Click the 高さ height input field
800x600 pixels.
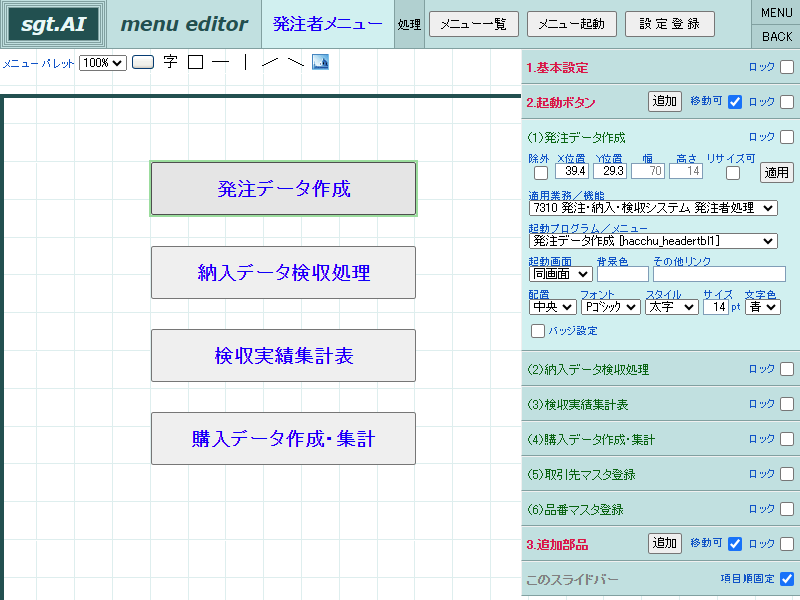pos(686,171)
